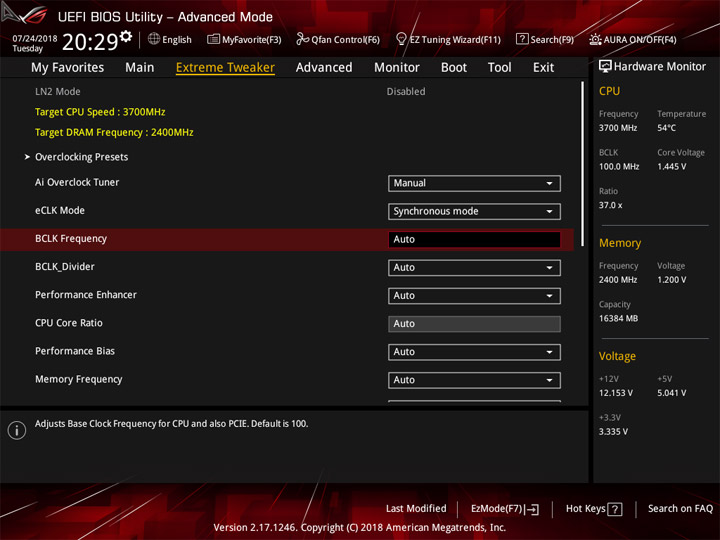The width and height of the screenshot is (720, 540).
Task: Click the globe language icon
Action: coord(154,39)
